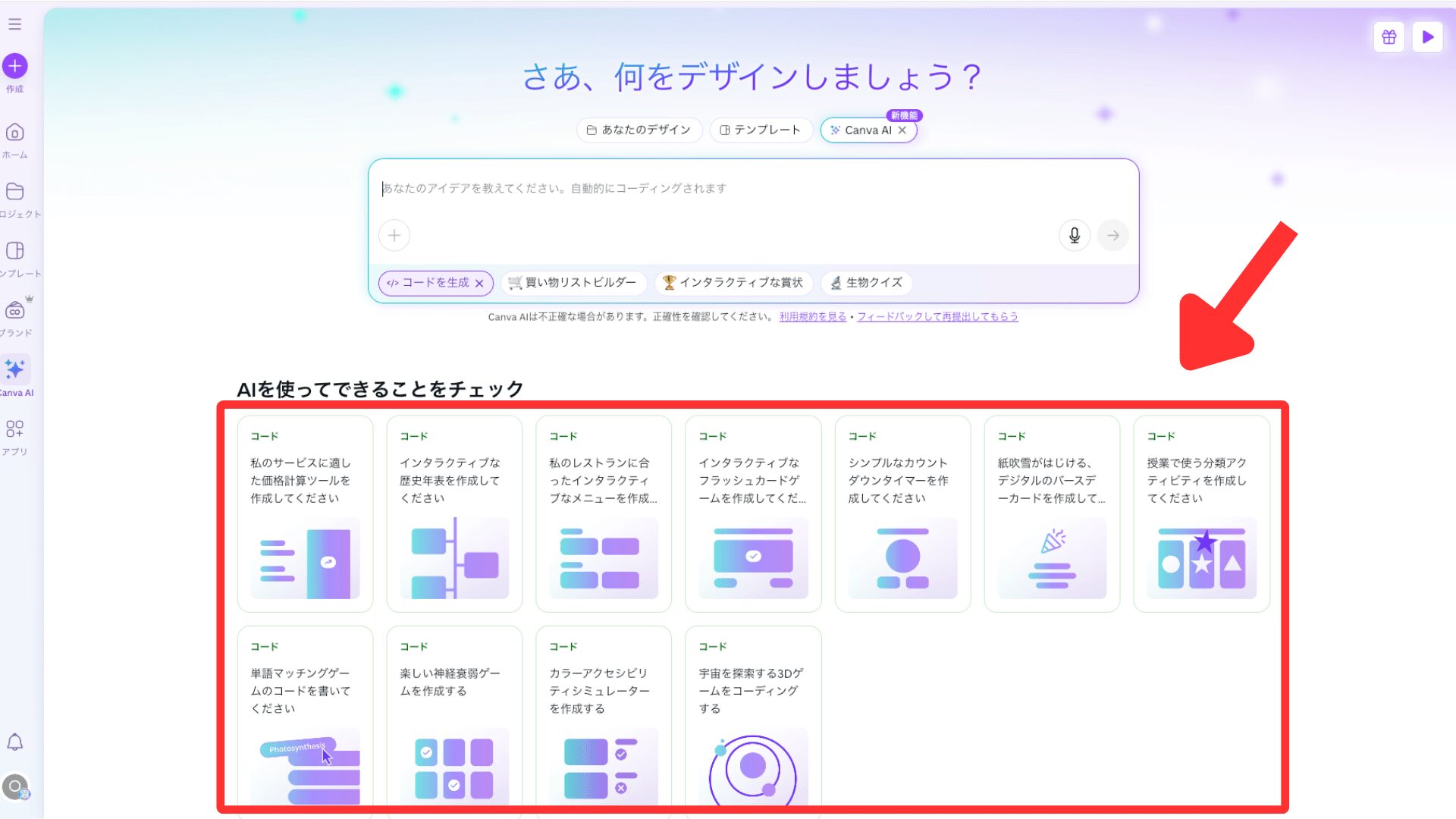Open the デジタルのバースデーカード card
1456x819 pixels.
pos(1052,513)
